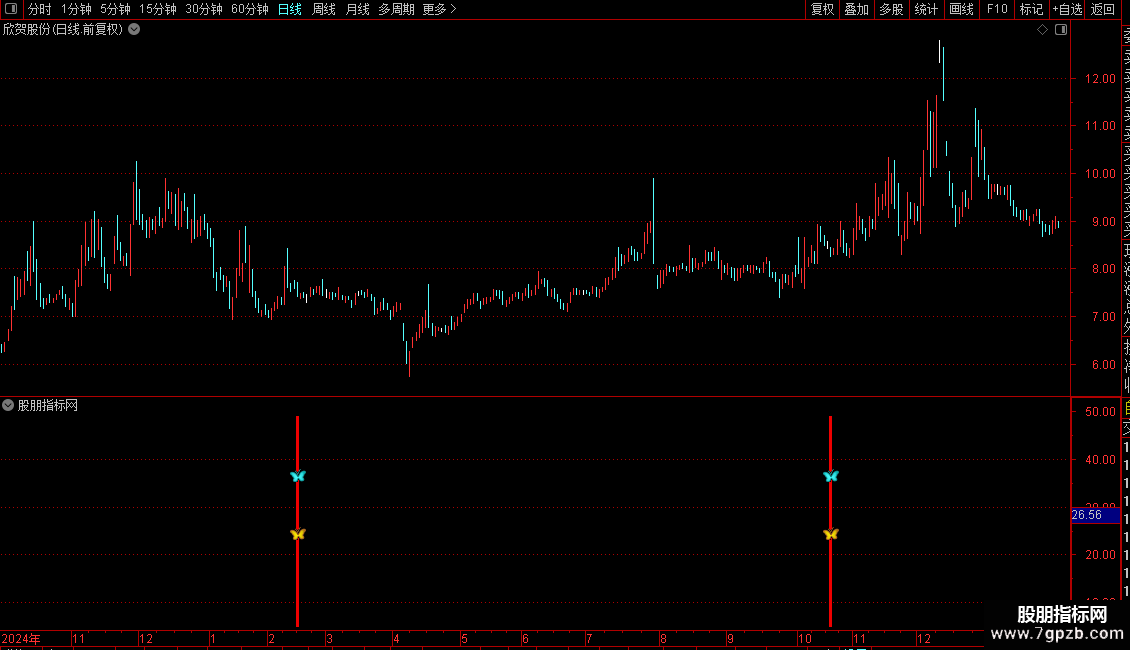Image resolution: width=1130 pixels, height=650 pixels.
Task: Click the 统计 statistics button
Action: [926, 9]
